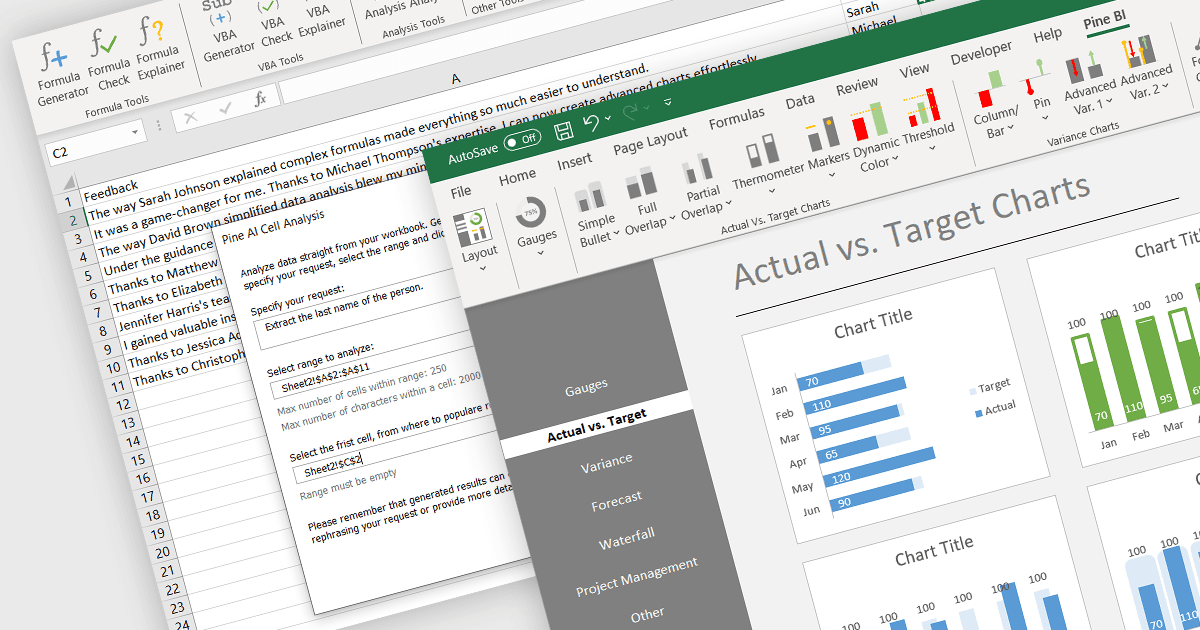
Task: Switch to the Data tab
Action: coord(800,101)
